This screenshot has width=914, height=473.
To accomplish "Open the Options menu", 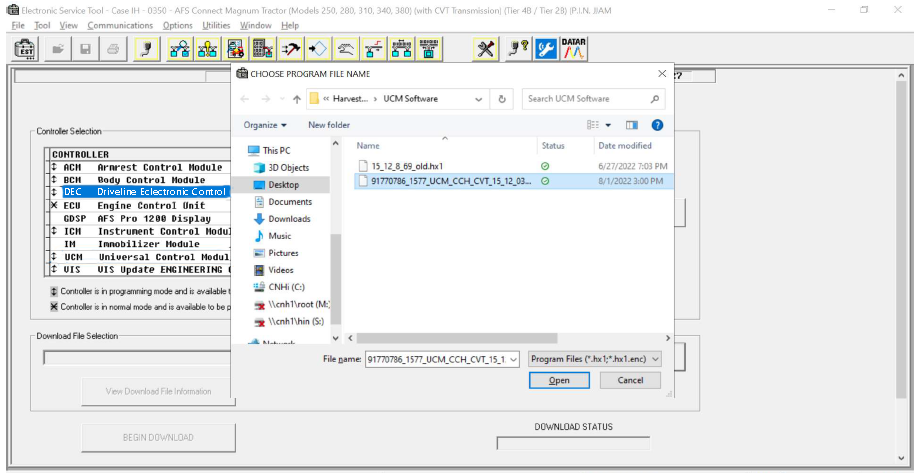I will click(x=178, y=25).
